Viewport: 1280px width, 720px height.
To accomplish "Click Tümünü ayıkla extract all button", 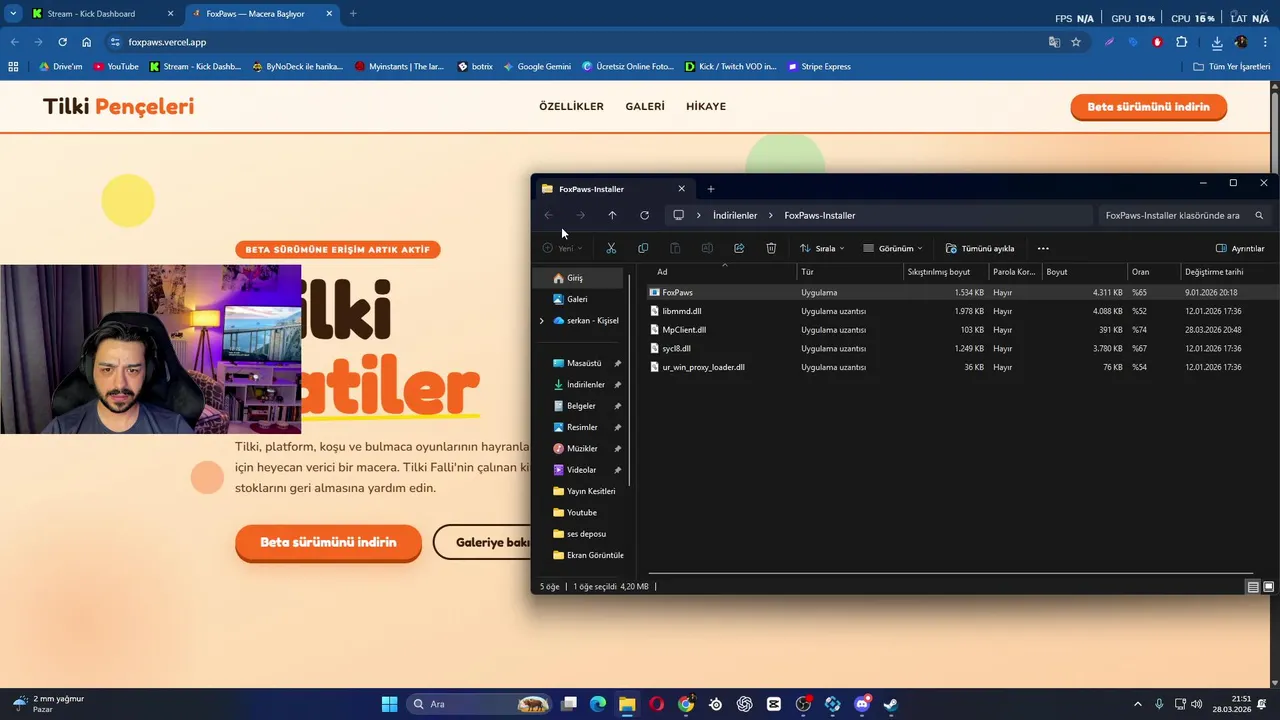I will coord(980,248).
